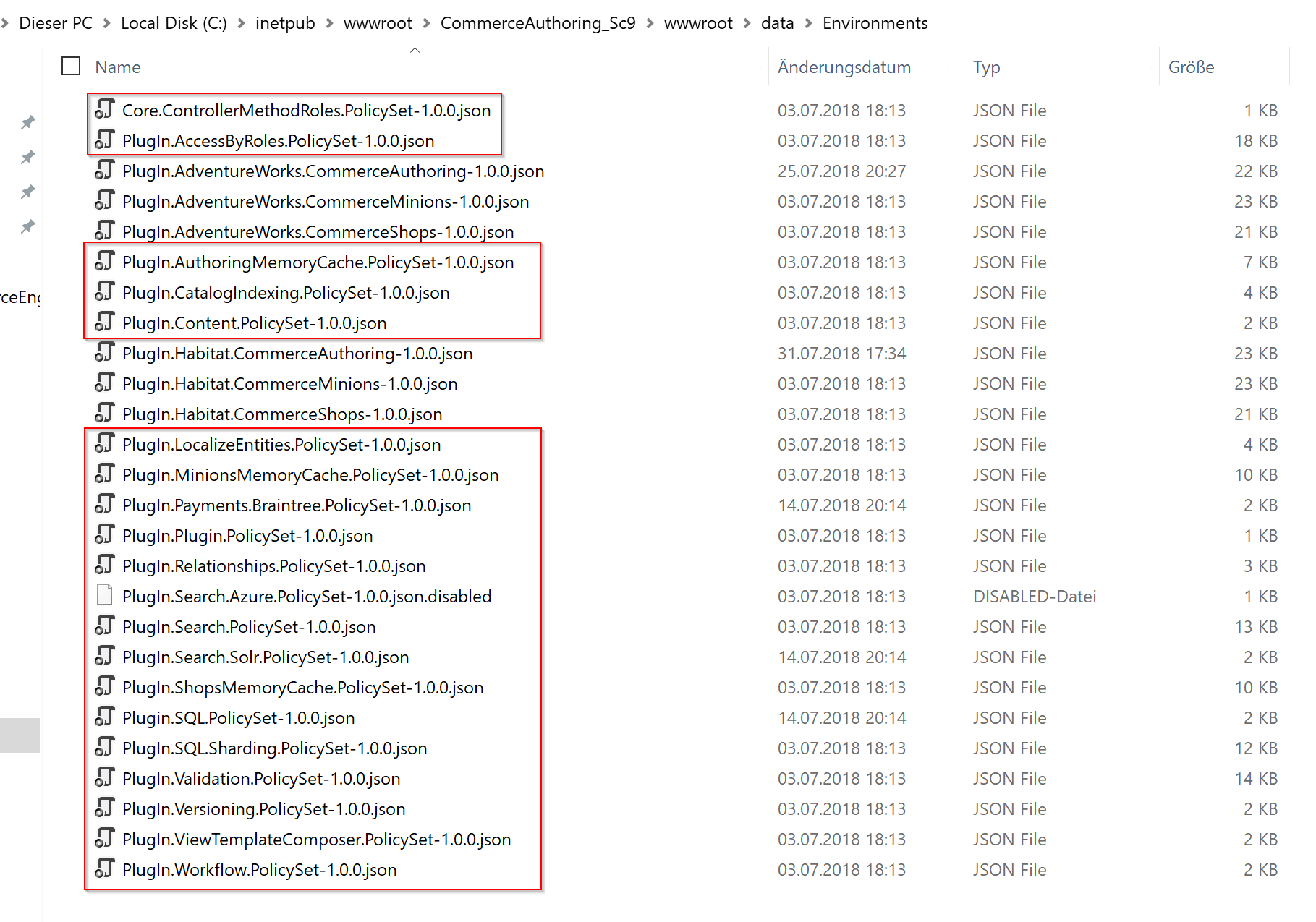Click the 13 KB size cell

[1256, 627]
